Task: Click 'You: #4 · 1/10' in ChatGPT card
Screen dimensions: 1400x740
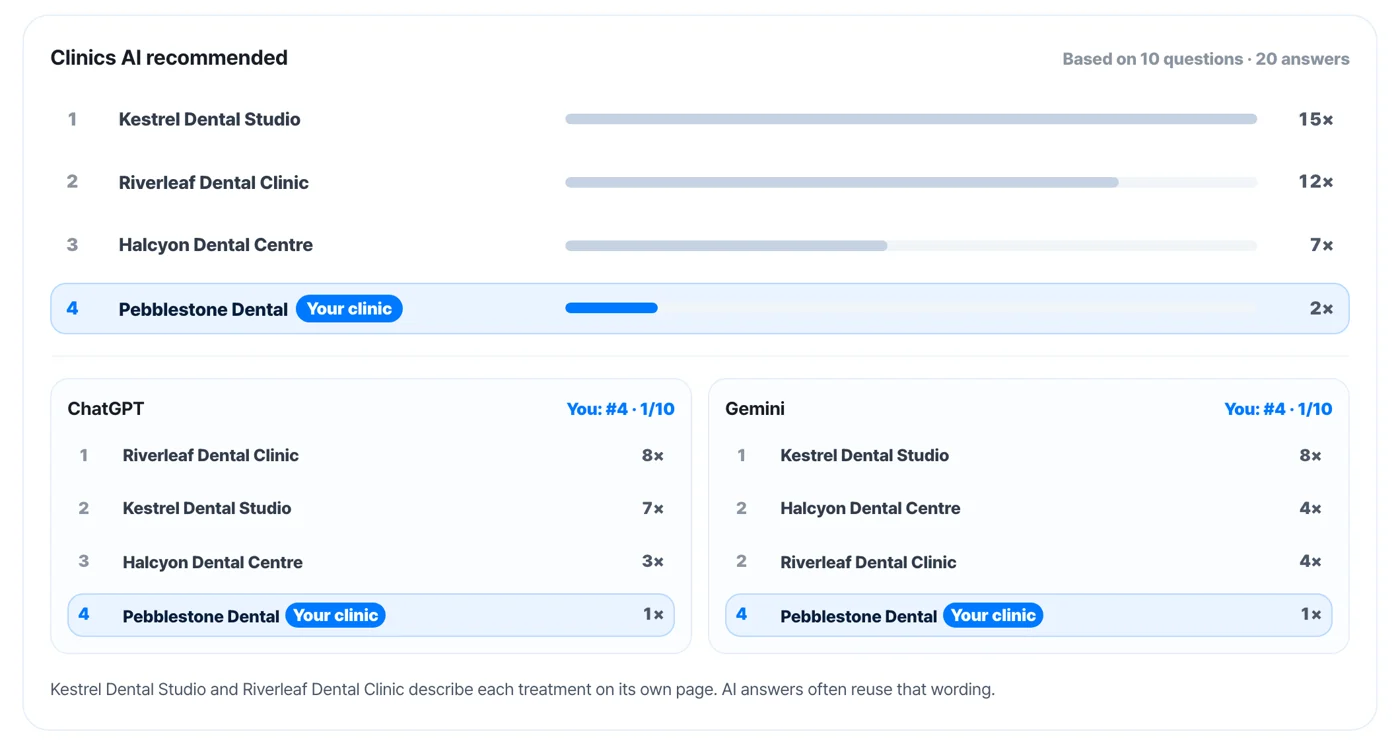Action: [620, 409]
